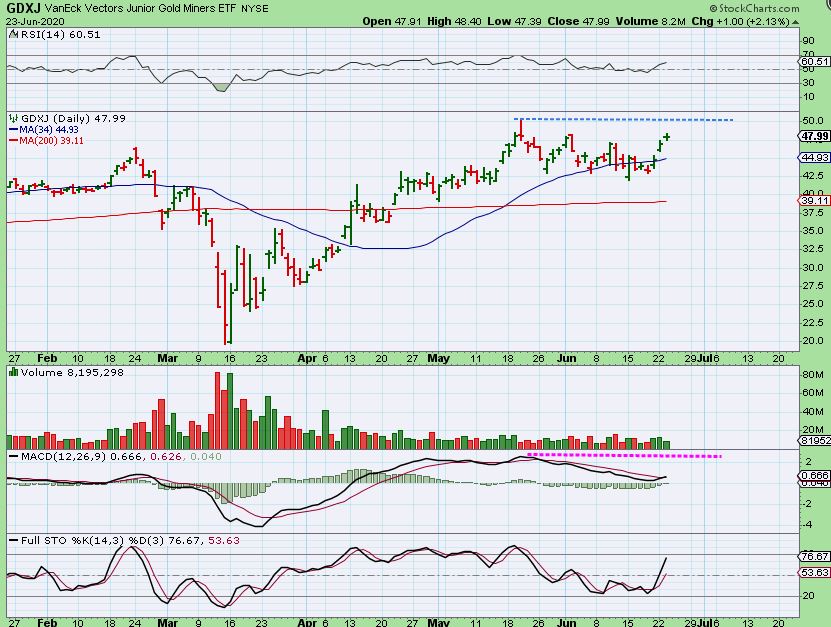Image resolution: width=831 pixels, height=627 pixels.
Task: Click the 44.93 moving average tag on right axis
Action: point(814,157)
